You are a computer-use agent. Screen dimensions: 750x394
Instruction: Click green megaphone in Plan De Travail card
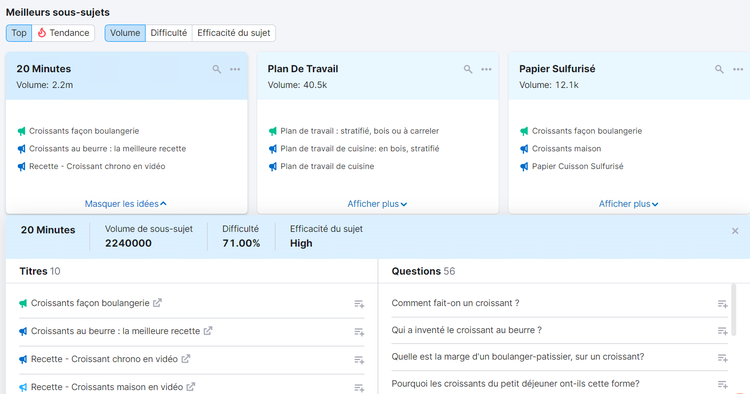click(273, 131)
